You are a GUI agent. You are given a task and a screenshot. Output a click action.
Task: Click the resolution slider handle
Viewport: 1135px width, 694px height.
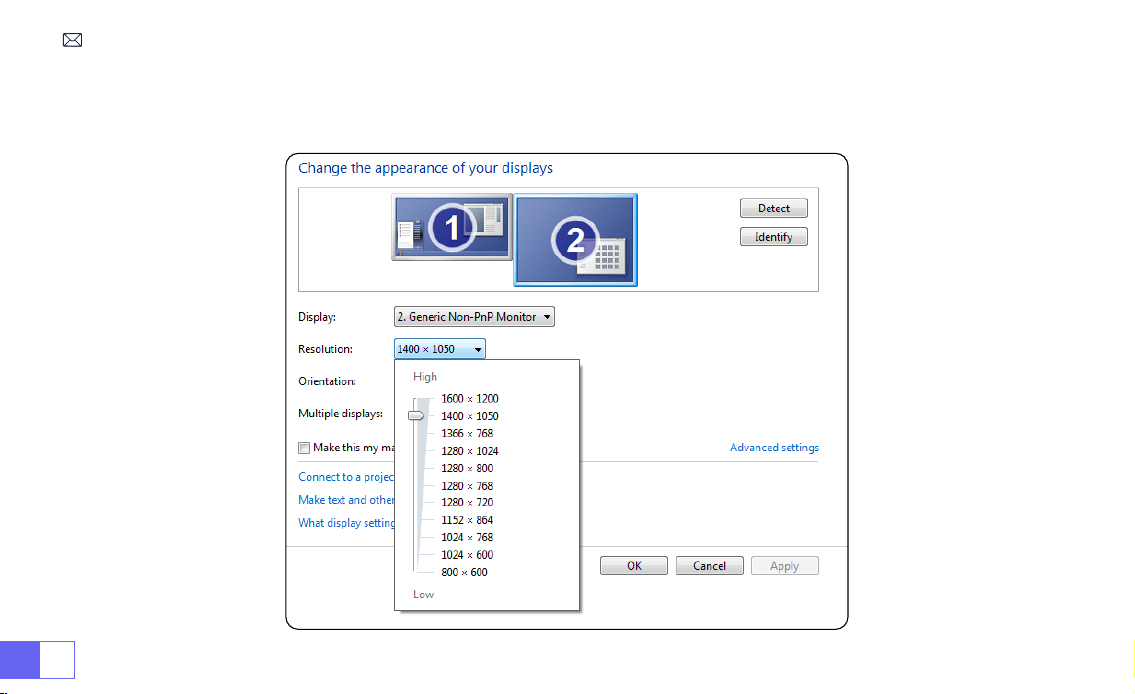(x=415, y=415)
